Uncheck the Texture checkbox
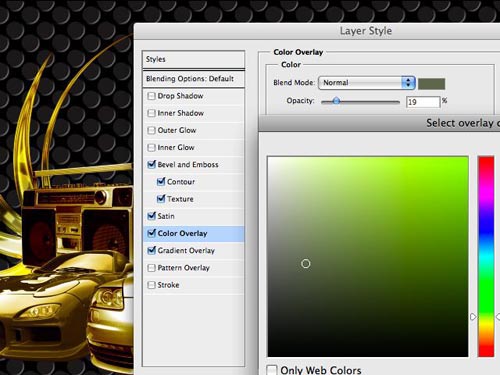The image size is (500, 375). [161, 199]
